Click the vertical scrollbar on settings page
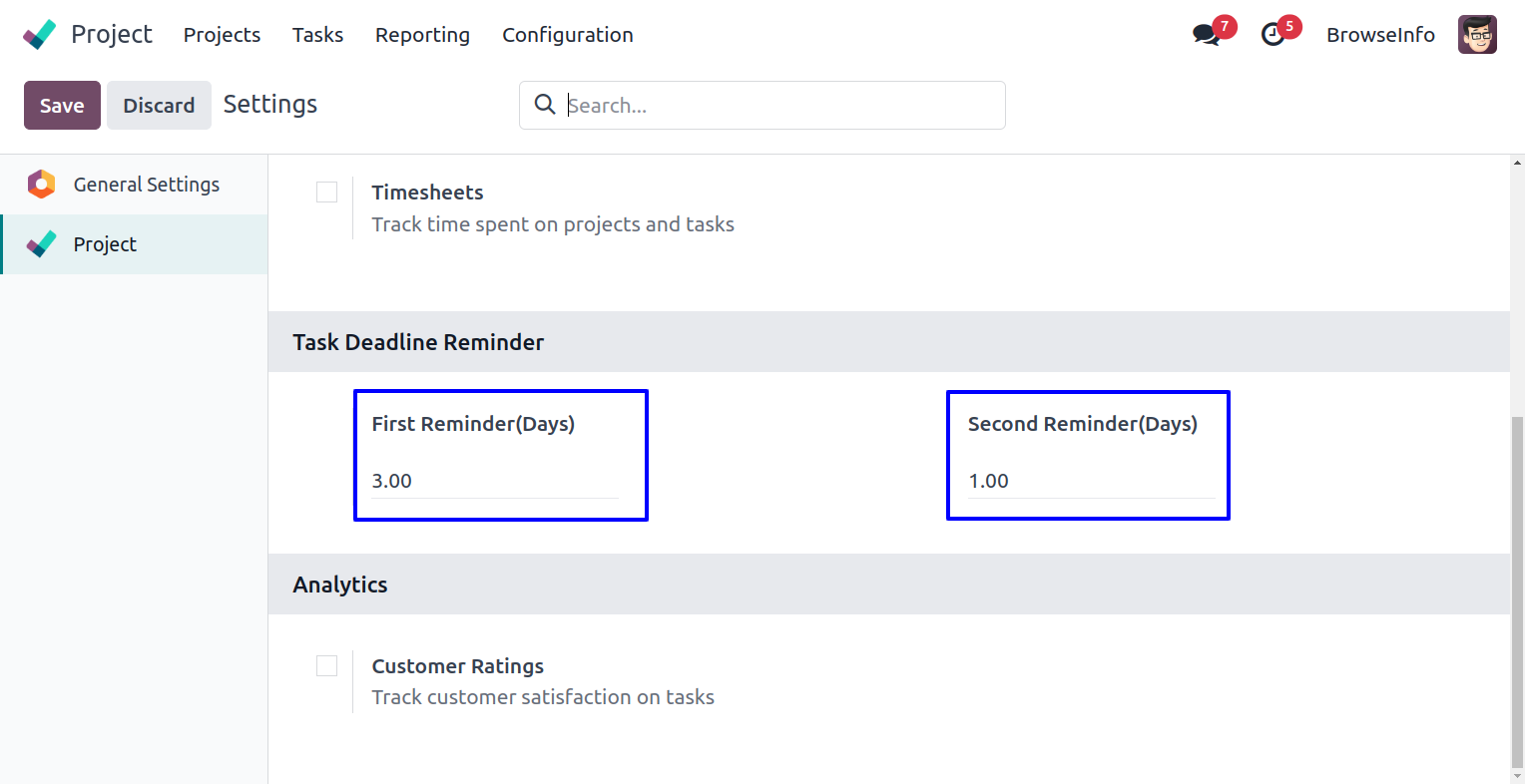The width and height of the screenshot is (1525, 784). 1517,588
